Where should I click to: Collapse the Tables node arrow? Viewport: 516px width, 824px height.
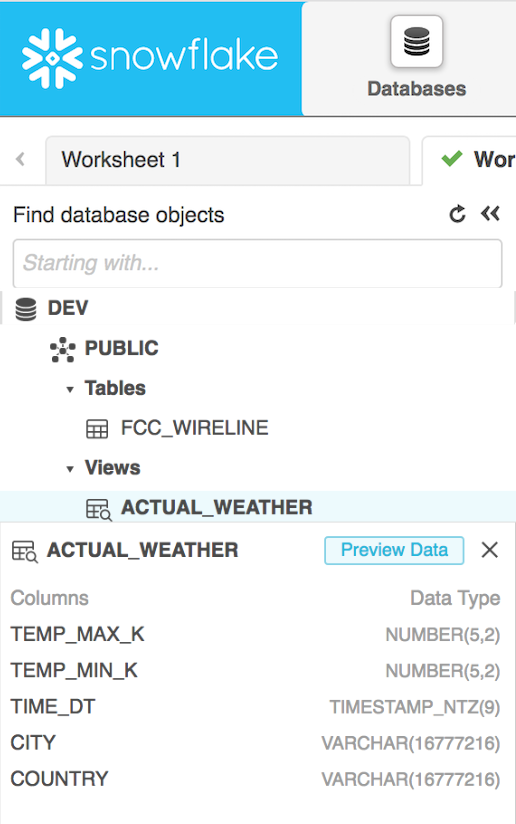[70, 389]
